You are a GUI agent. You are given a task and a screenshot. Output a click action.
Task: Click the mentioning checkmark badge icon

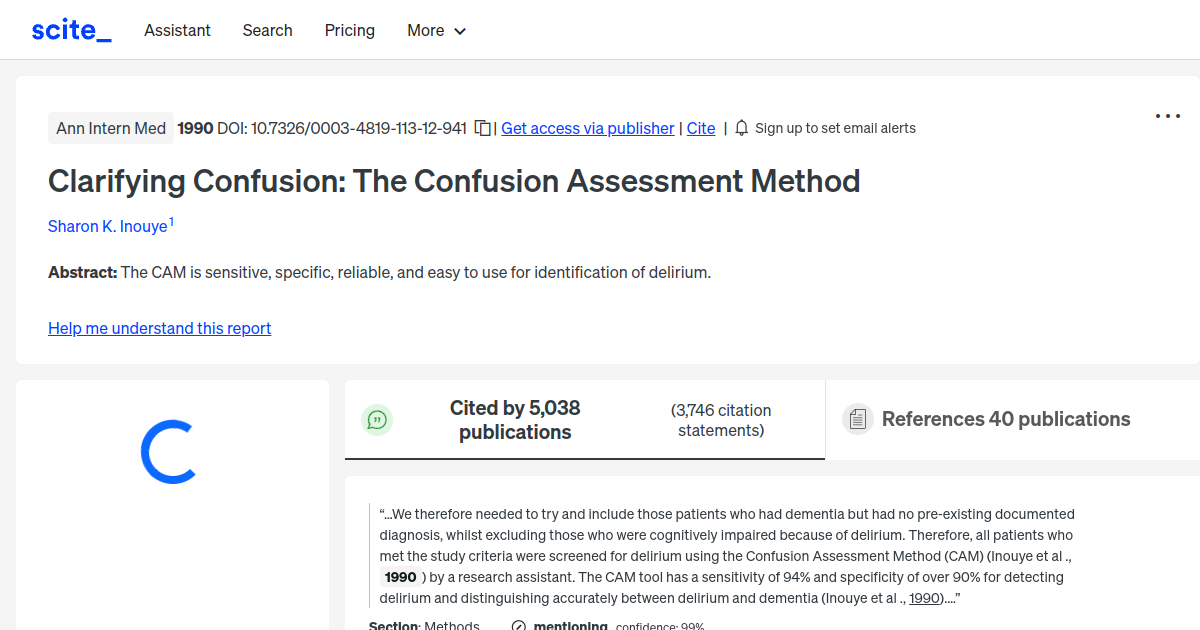tap(518, 624)
